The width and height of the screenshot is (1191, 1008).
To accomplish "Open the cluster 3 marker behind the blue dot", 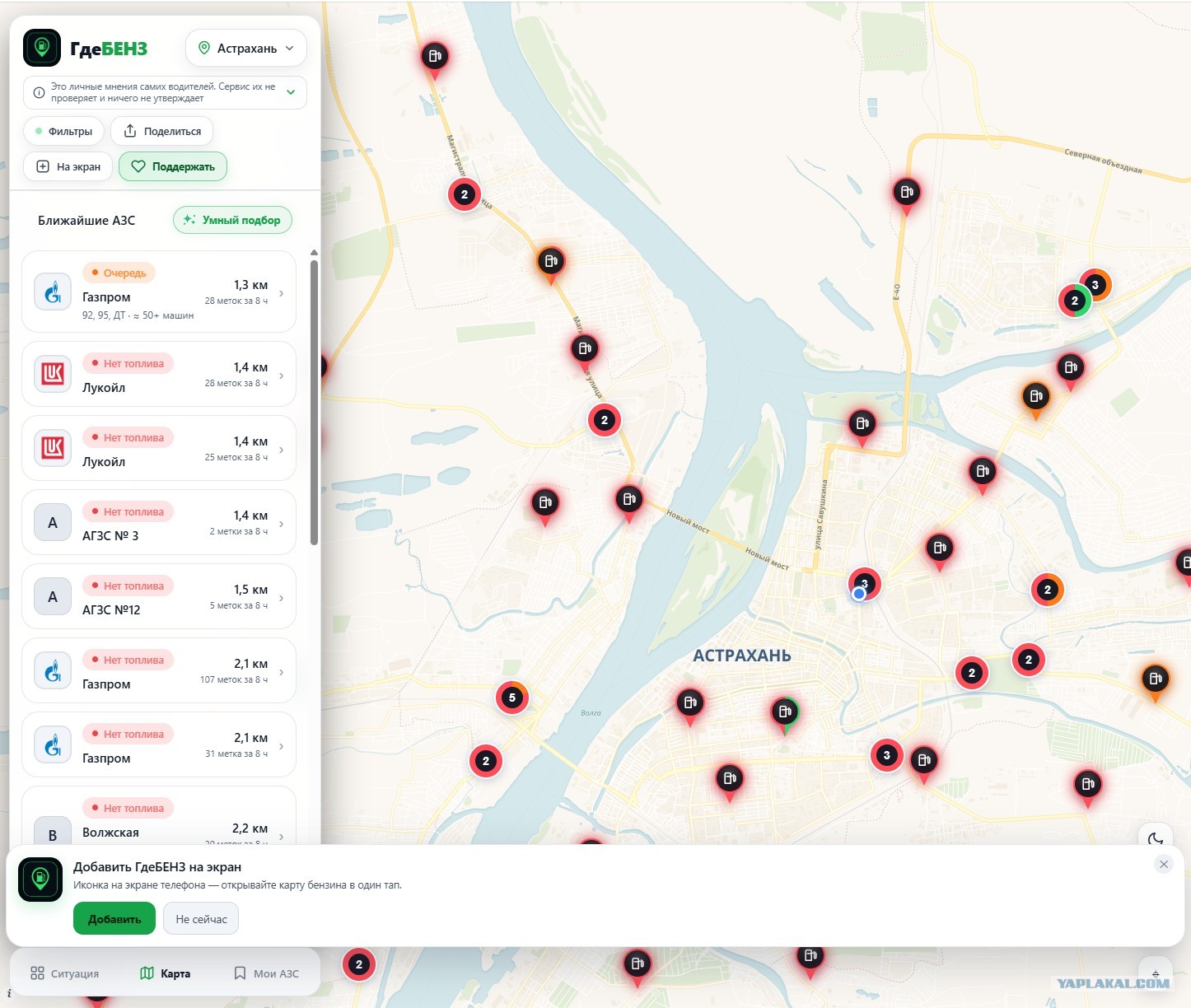I will pos(866,581).
